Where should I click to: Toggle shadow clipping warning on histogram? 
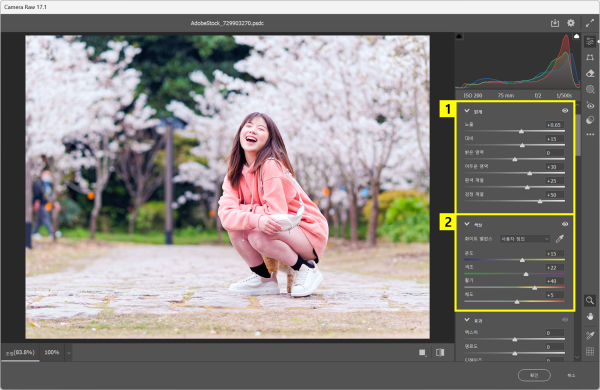459,36
